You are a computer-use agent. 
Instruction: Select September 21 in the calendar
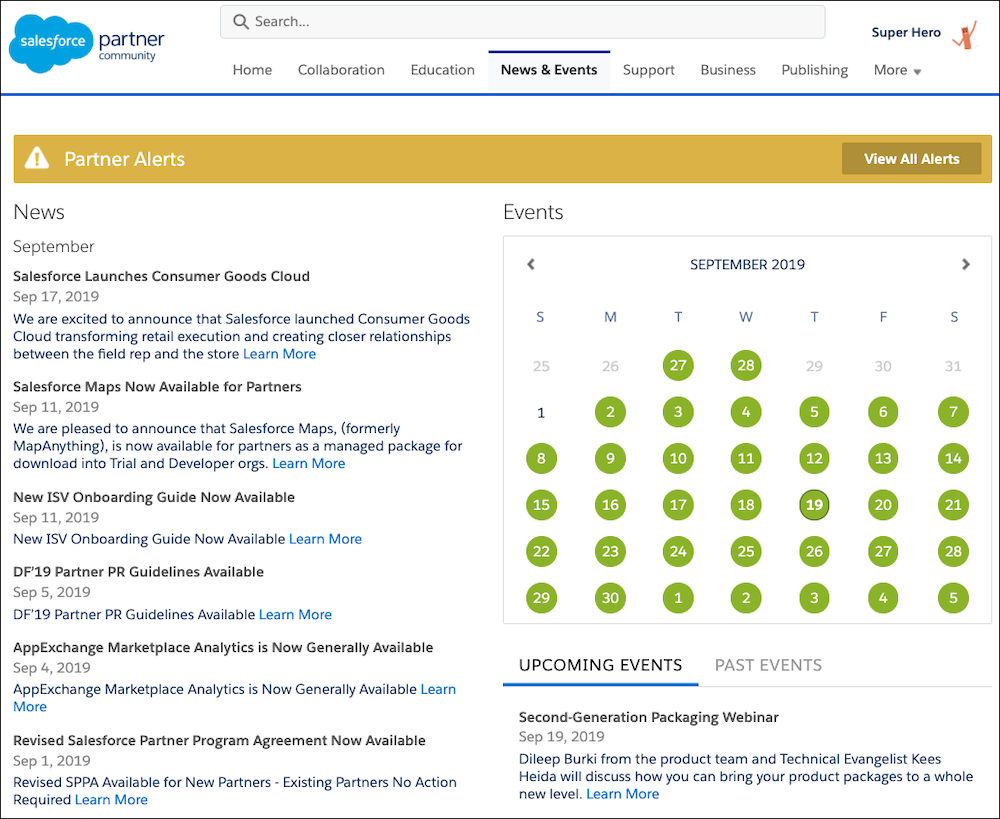pyautogui.click(x=953, y=505)
